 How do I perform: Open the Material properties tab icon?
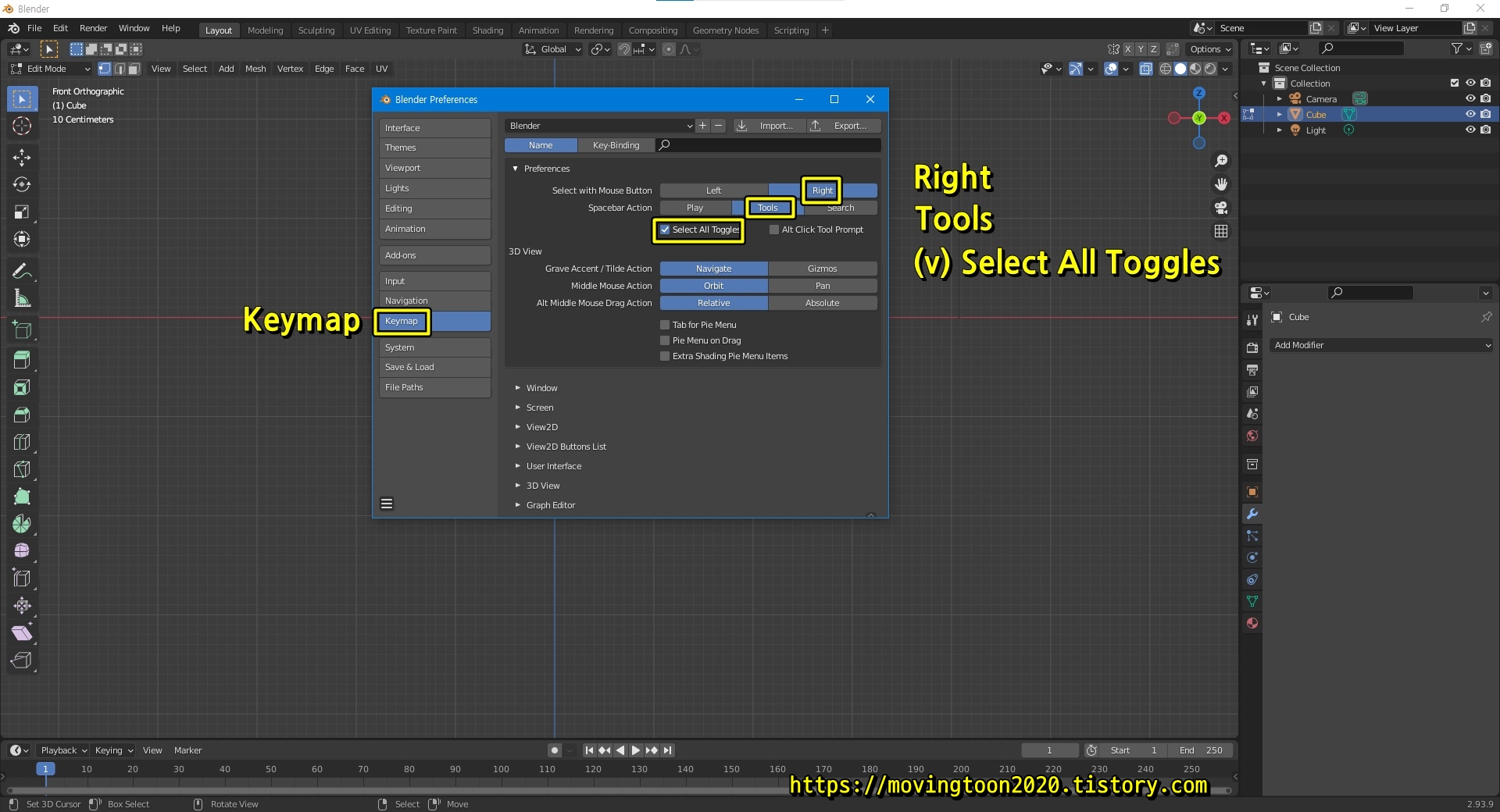coord(1252,623)
